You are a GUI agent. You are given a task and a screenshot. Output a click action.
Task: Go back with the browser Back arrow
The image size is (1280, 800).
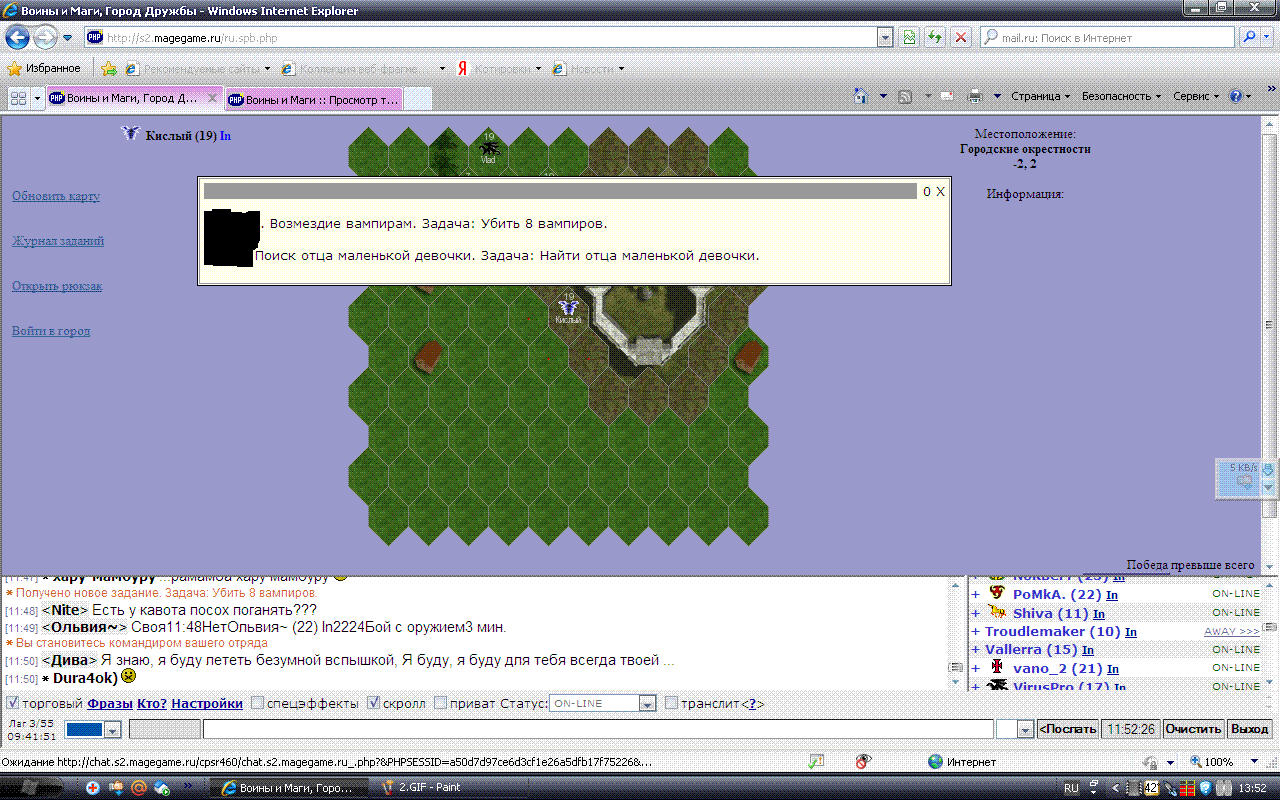pyautogui.click(x=17, y=38)
